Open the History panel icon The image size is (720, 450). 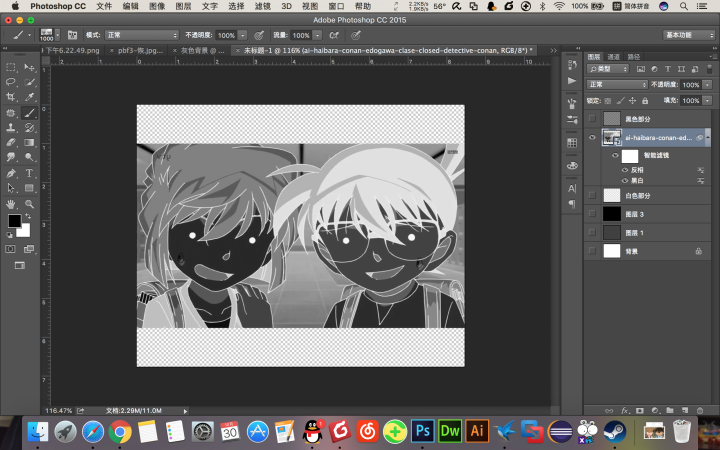[572, 65]
